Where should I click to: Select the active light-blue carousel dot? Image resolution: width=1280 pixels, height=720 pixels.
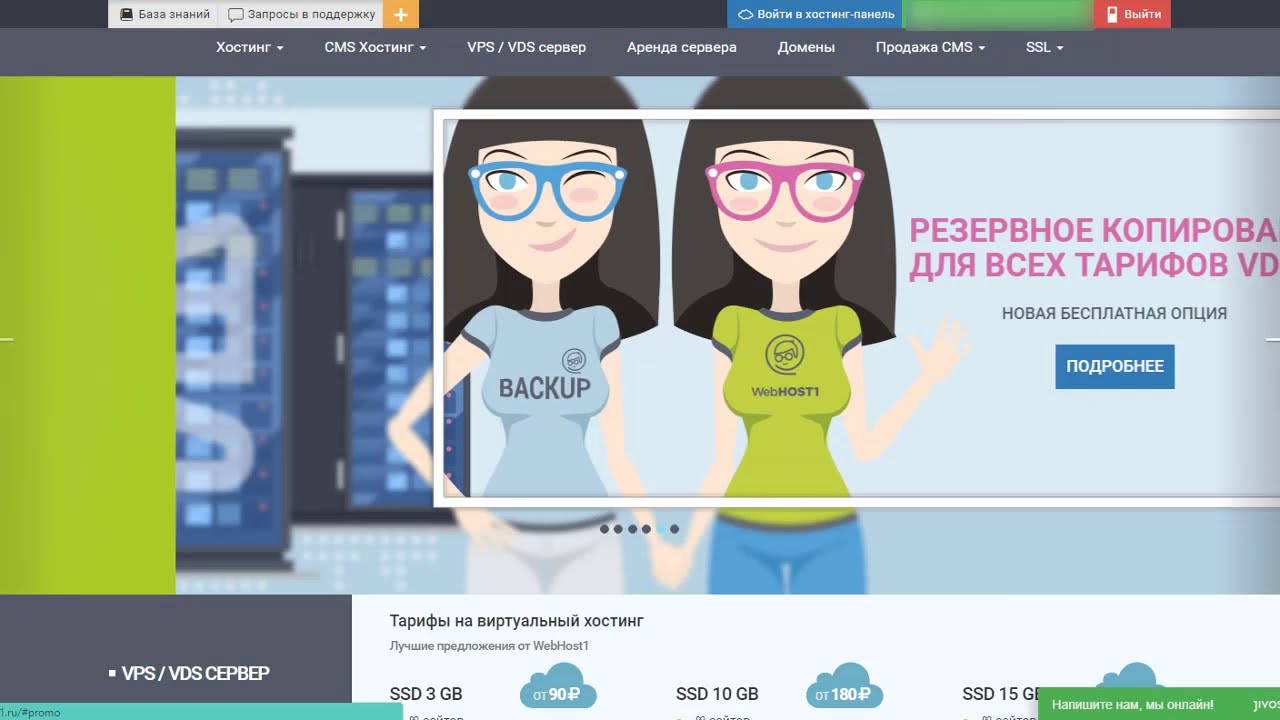pos(660,529)
